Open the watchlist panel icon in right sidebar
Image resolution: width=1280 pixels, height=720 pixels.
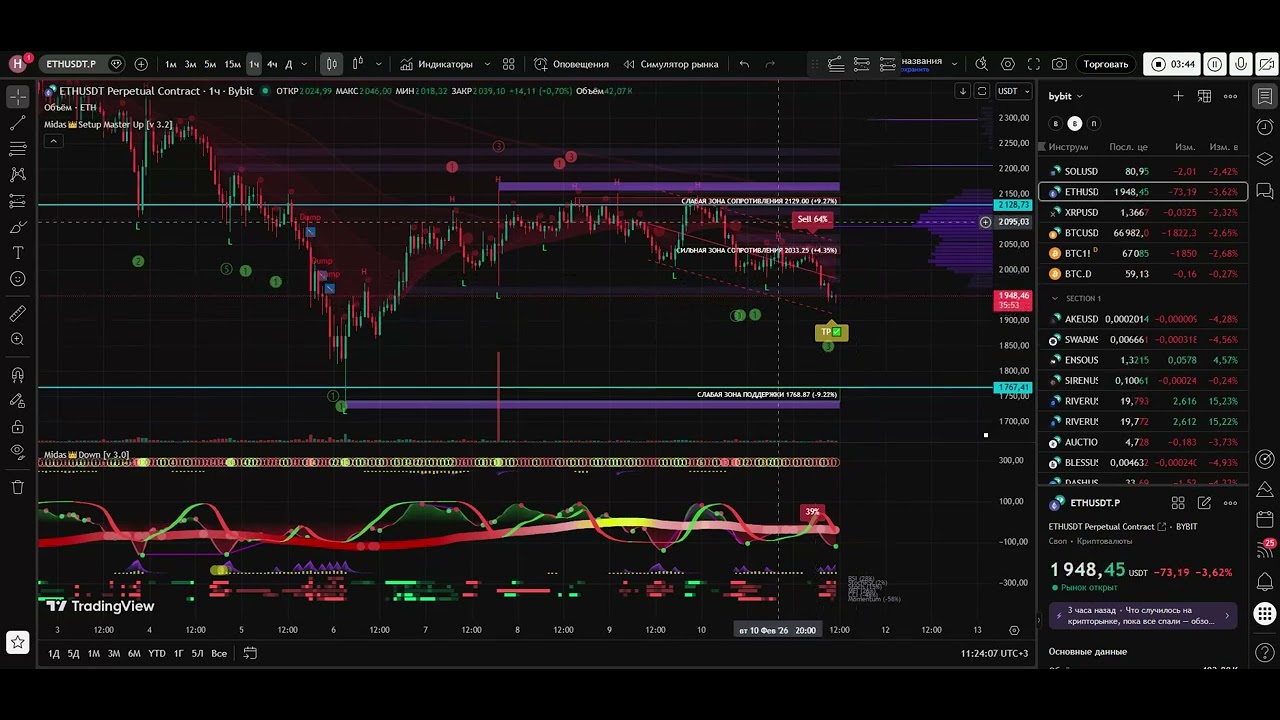[1265, 97]
